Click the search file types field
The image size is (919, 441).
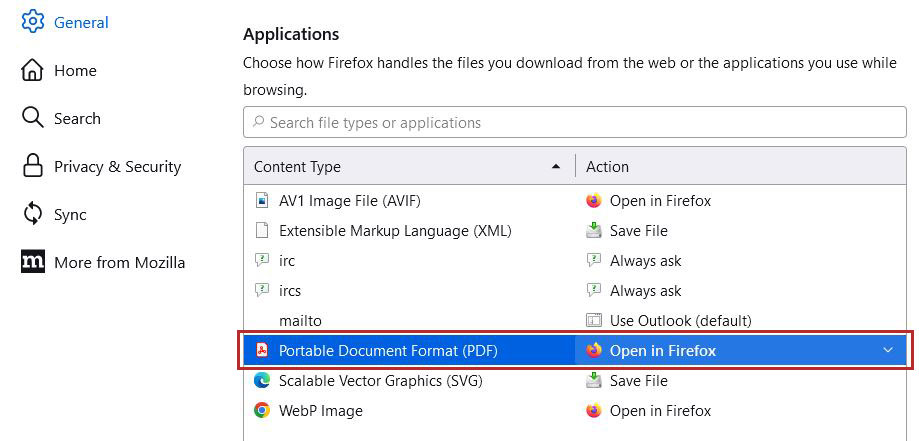[x=574, y=123]
